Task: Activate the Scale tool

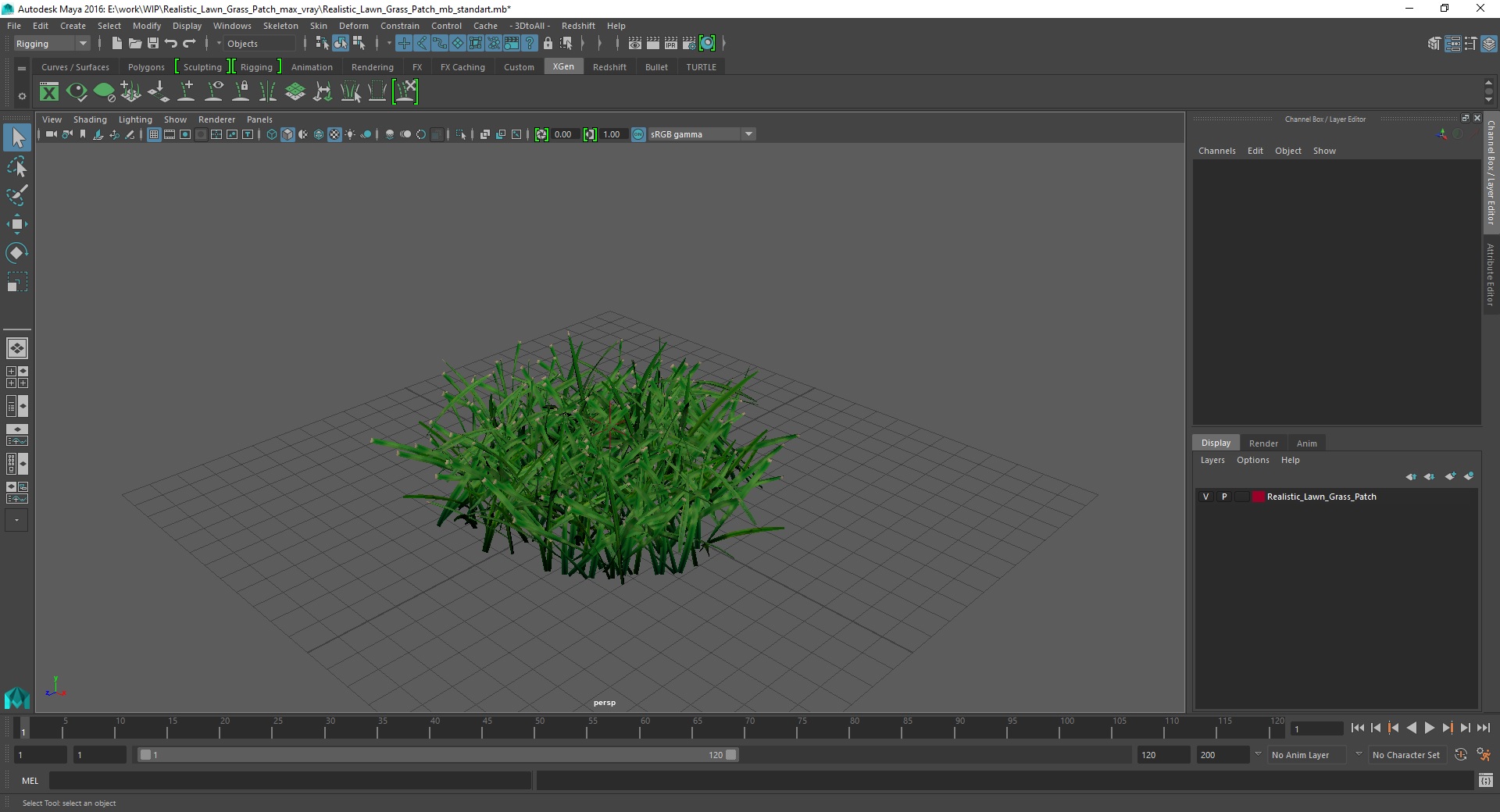Action: click(x=17, y=281)
